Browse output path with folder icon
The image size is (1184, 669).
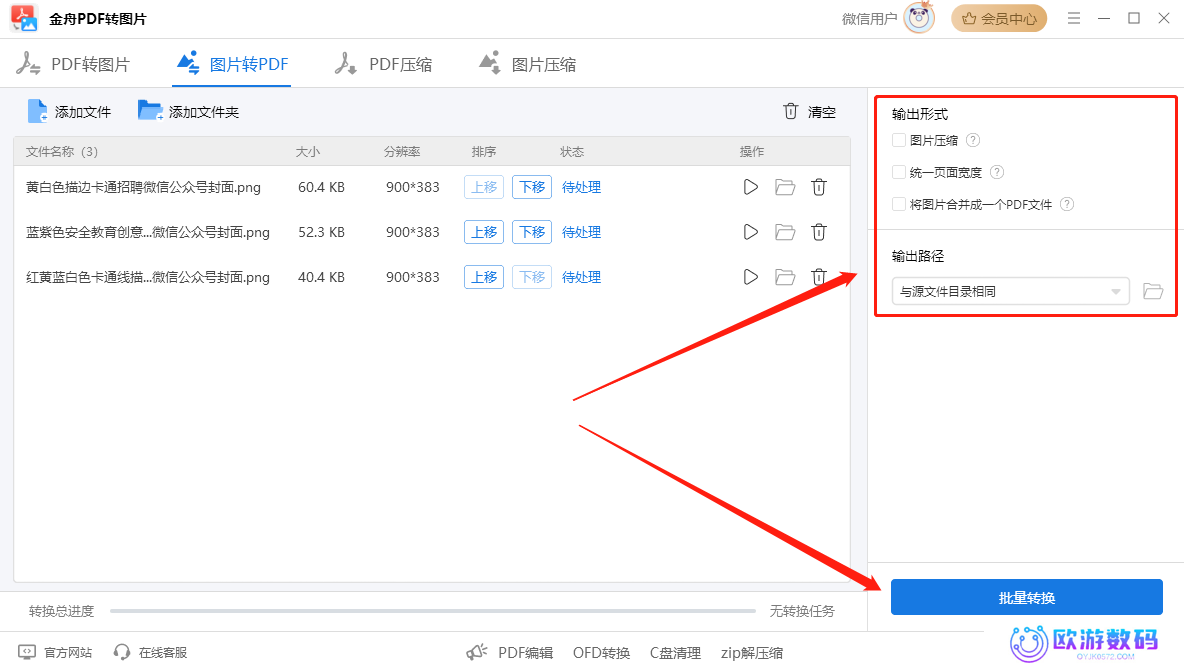point(1153,291)
